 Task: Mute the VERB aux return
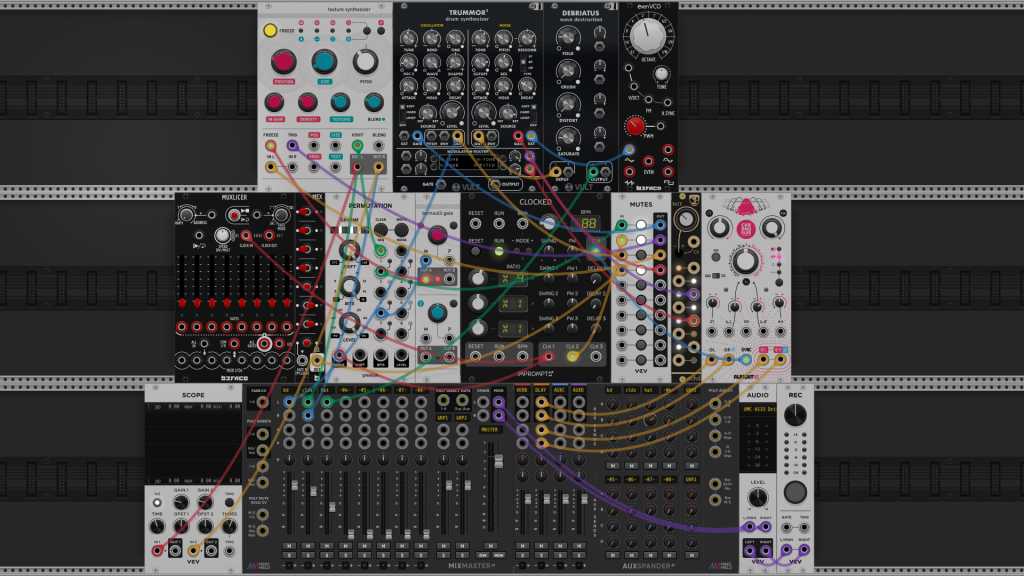(522, 545)
